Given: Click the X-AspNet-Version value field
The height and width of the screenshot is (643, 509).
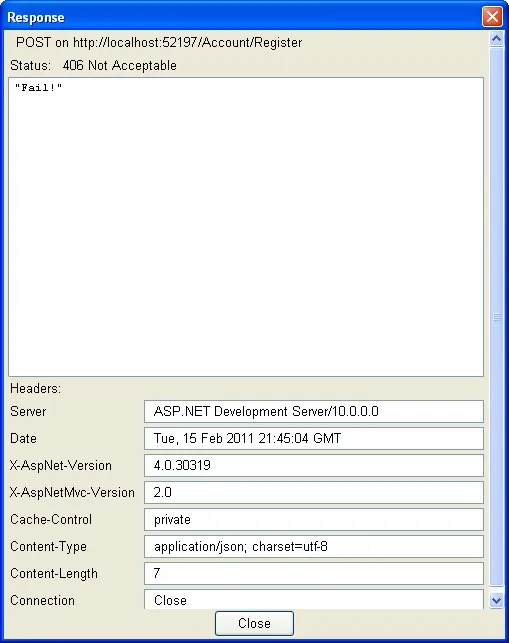Looking at the screenshot, I should [x=314, y=465].
